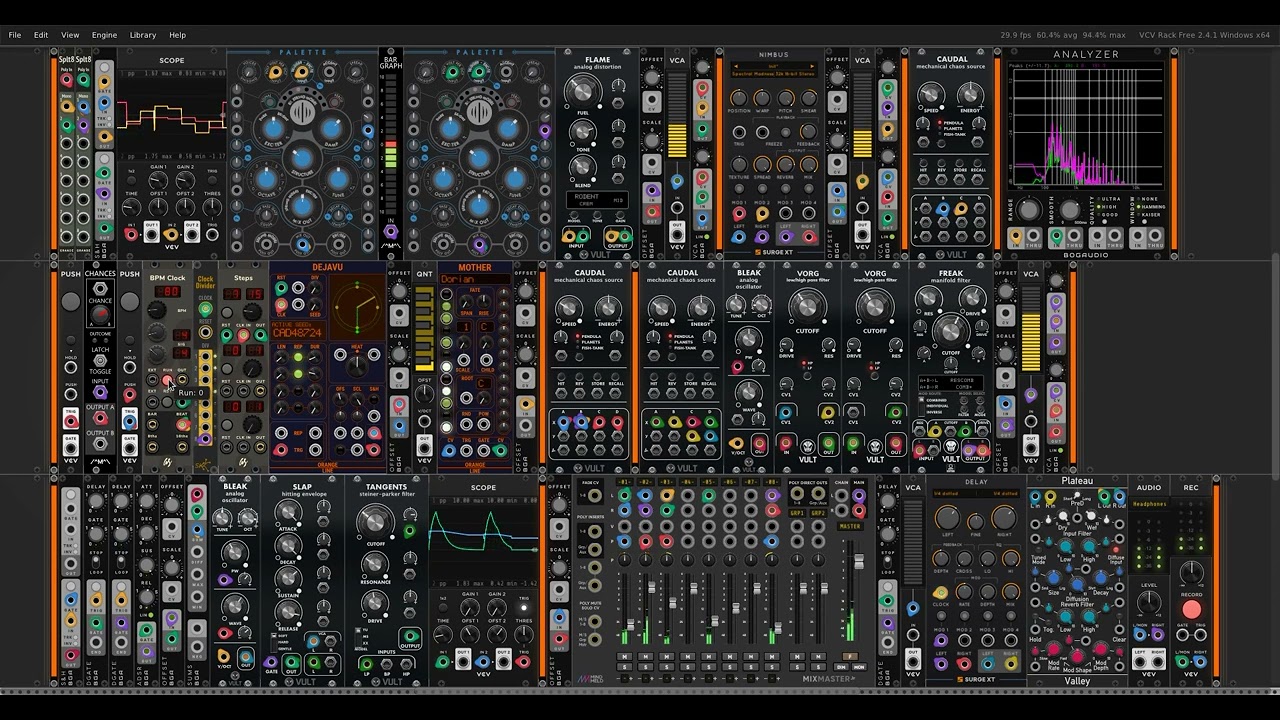Click the Audio LEVEL knob
Image resolution: width=1280 pixels, height=720 pixels.
(x=1149, y=601)
